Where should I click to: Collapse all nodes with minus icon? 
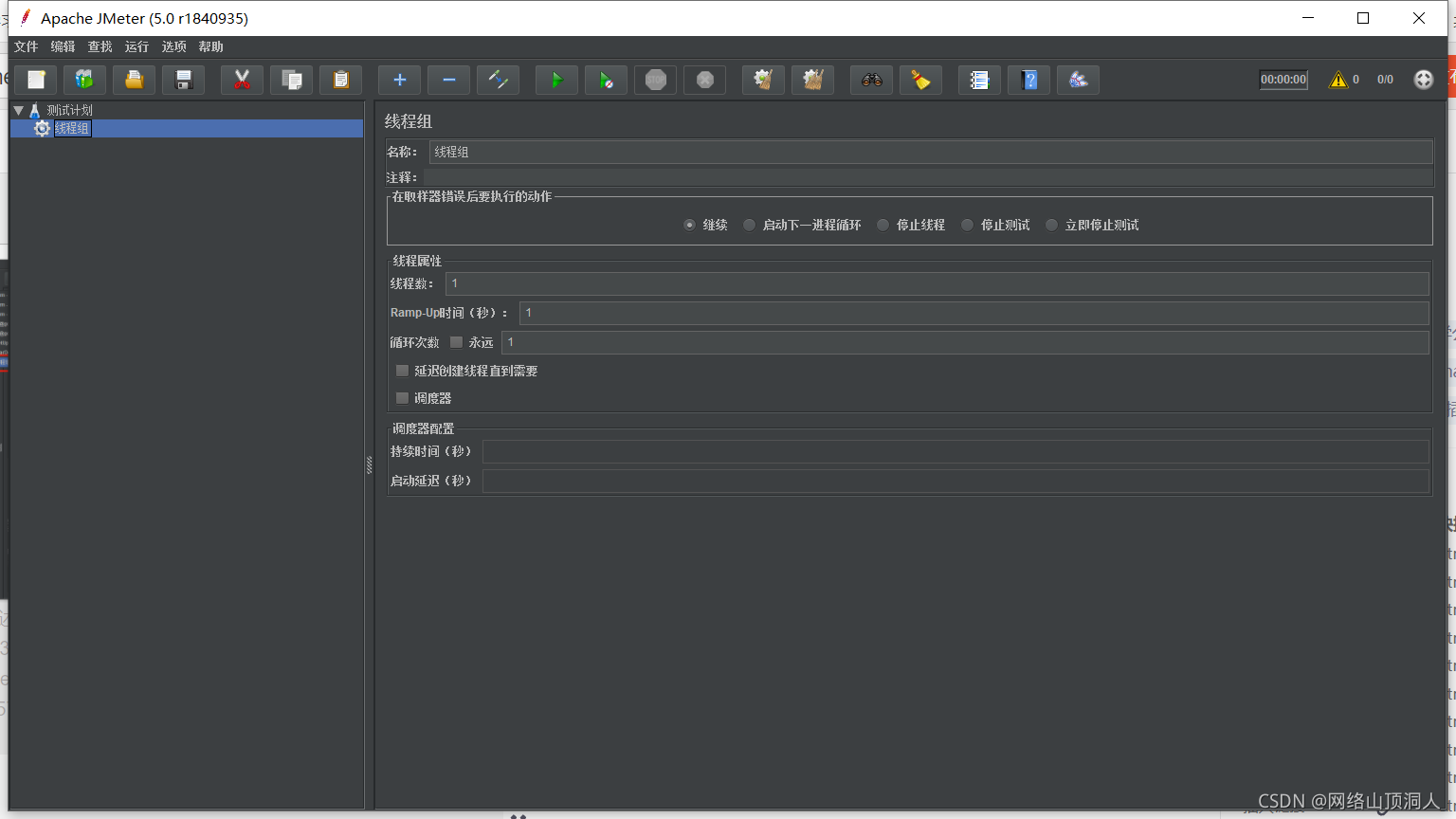449,80
